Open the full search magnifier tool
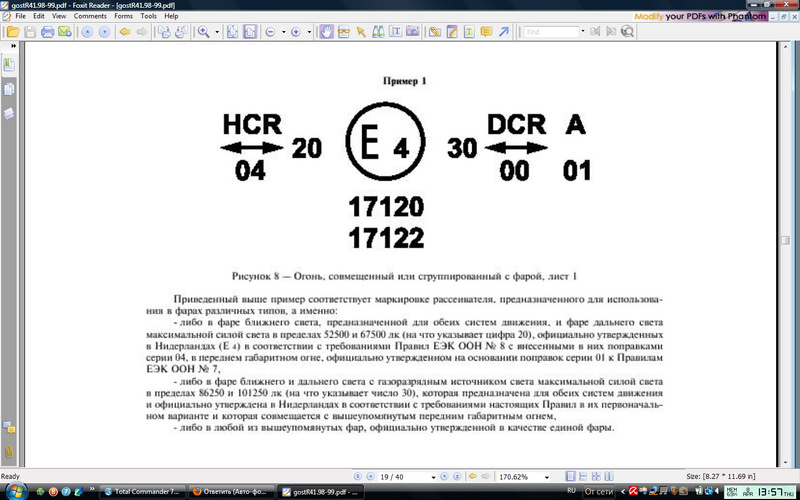 click(627, 32)
